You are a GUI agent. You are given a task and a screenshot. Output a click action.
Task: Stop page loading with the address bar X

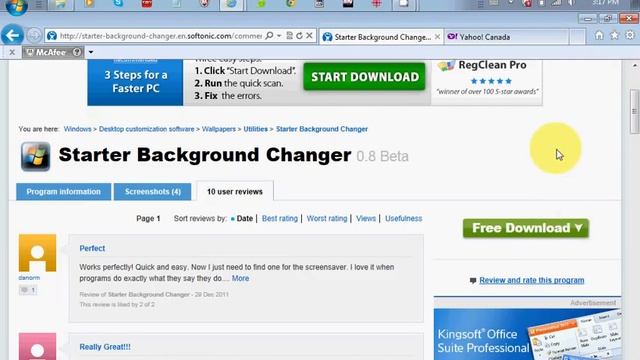309,36
